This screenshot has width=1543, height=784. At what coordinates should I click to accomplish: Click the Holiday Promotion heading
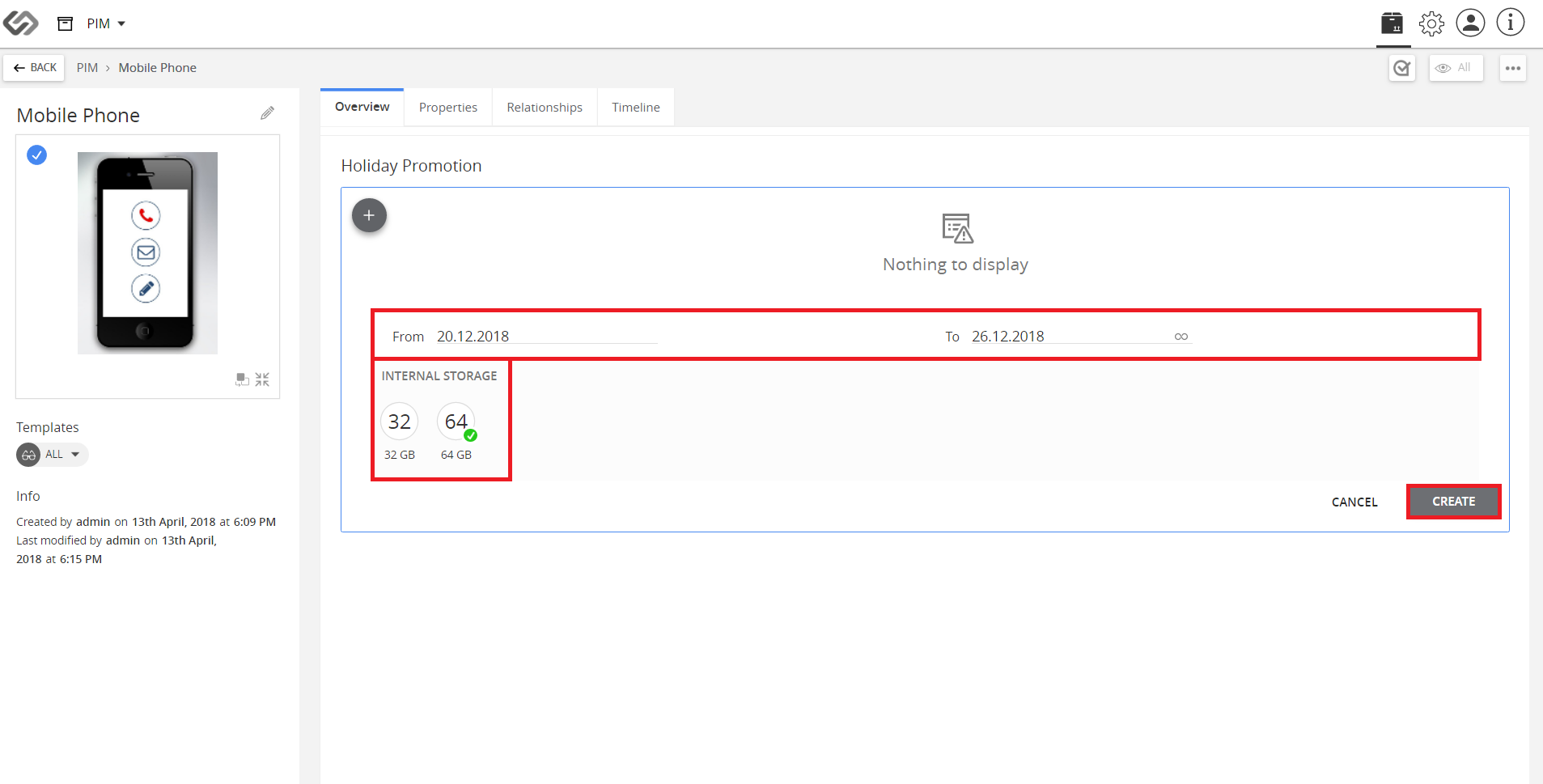tap(411, 166)
